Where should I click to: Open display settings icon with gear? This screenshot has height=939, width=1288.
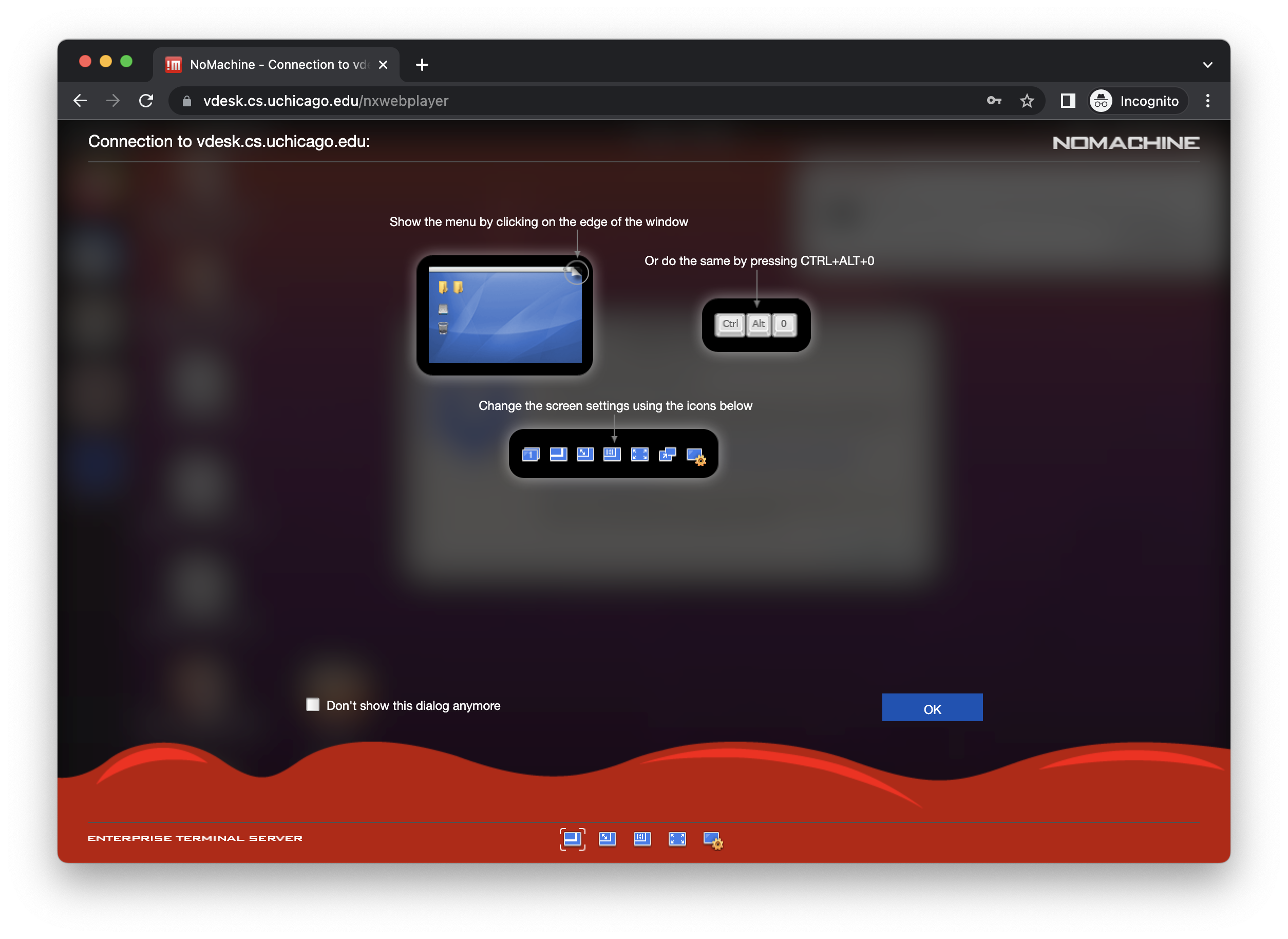pyautogui.click(x=712, y=840)
